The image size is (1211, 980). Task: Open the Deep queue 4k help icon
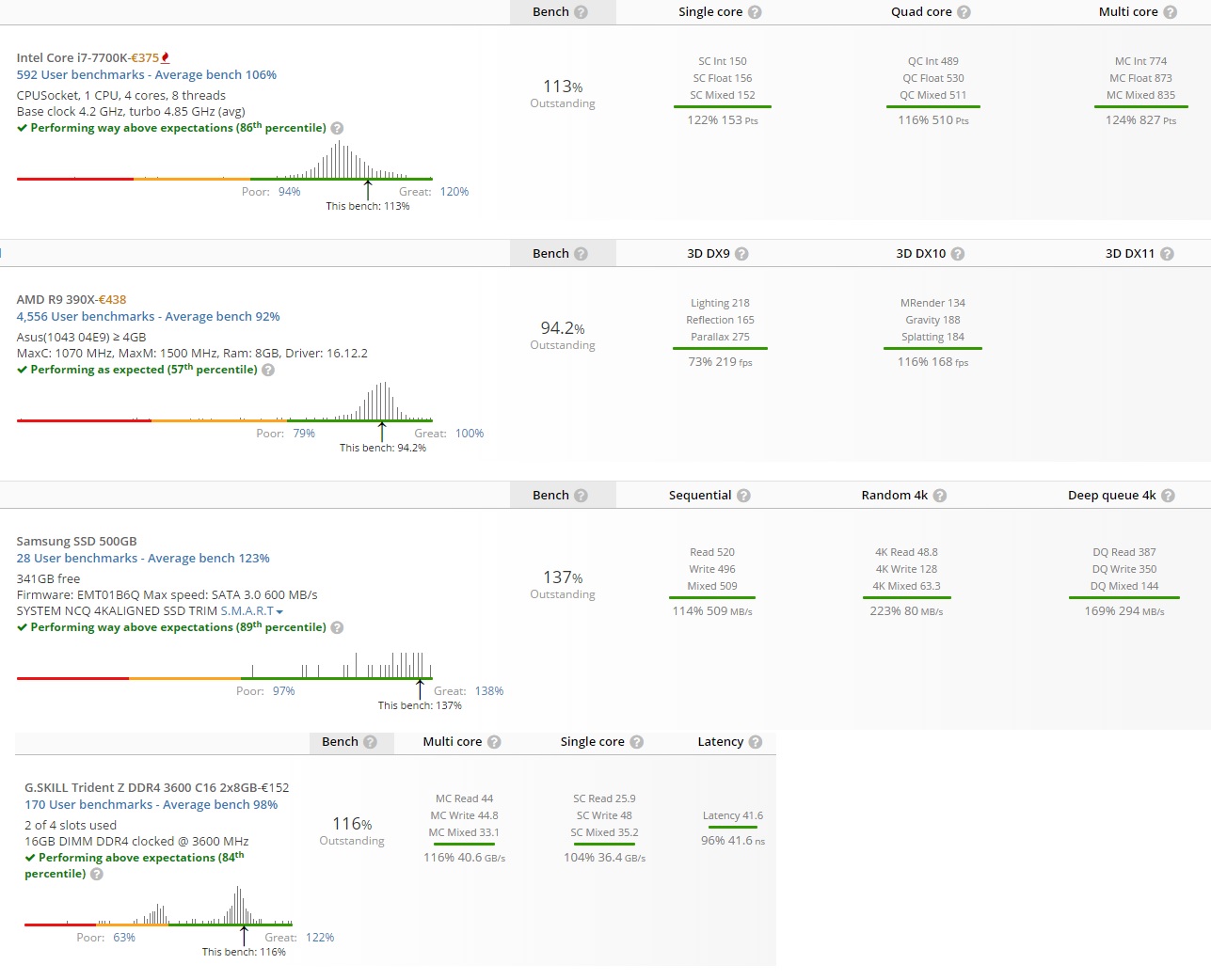1168,496
